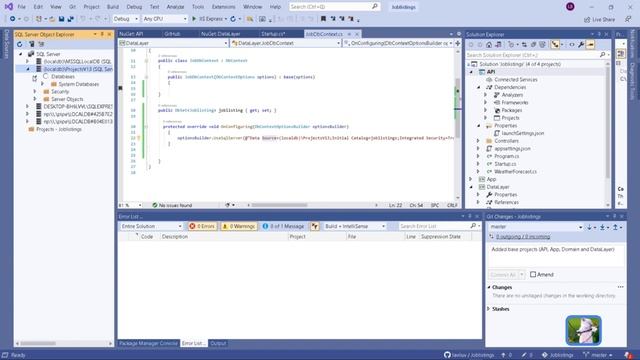640x360 pixels.
Task: Click Sync with Active Document icon
Action: point(524,44)
